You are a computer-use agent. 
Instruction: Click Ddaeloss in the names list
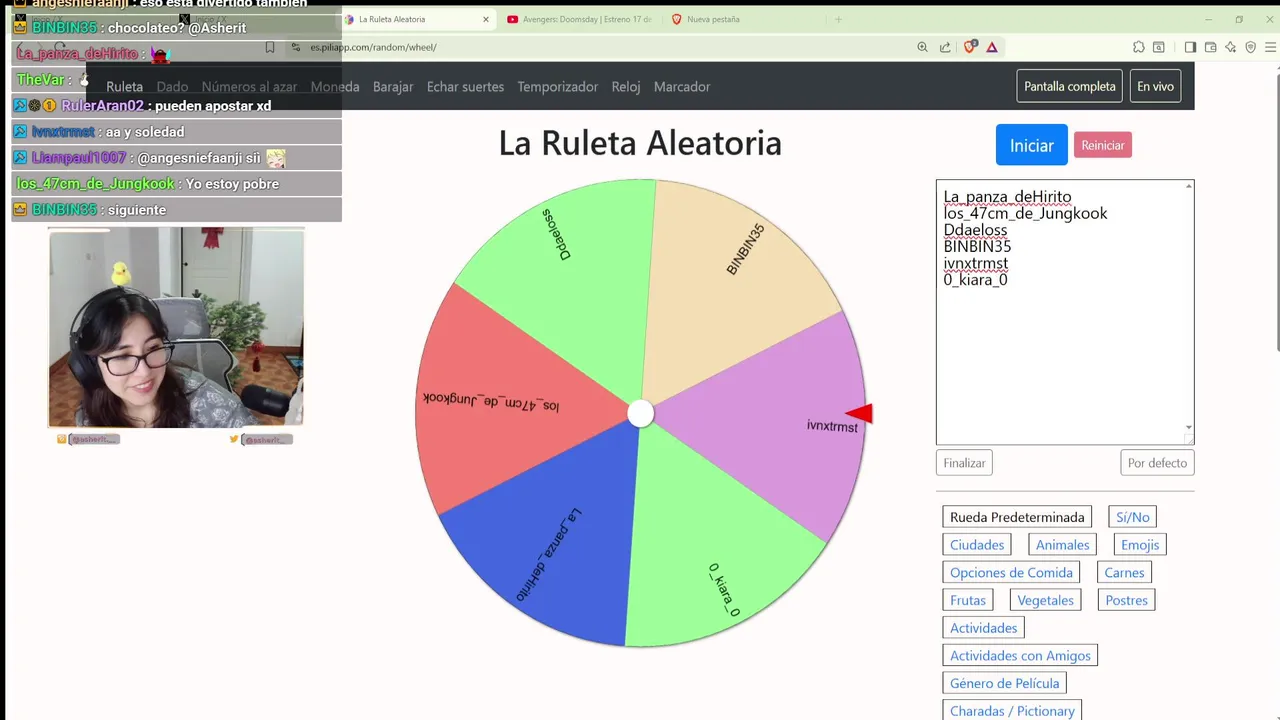(x=975, y=230)
